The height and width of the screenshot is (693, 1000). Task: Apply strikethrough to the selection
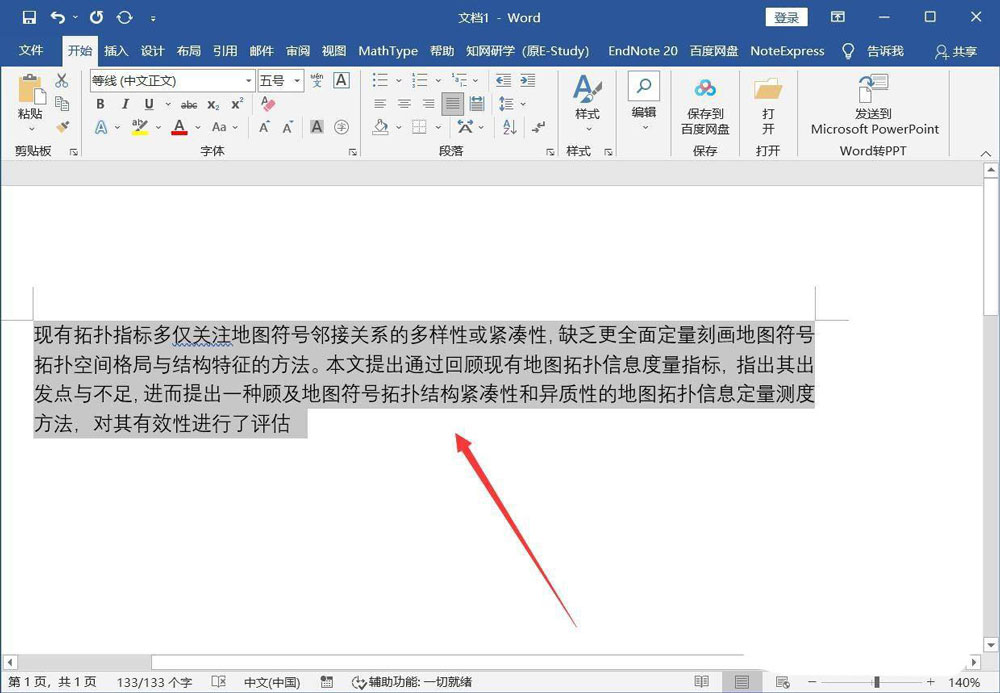tap(190, 103)
